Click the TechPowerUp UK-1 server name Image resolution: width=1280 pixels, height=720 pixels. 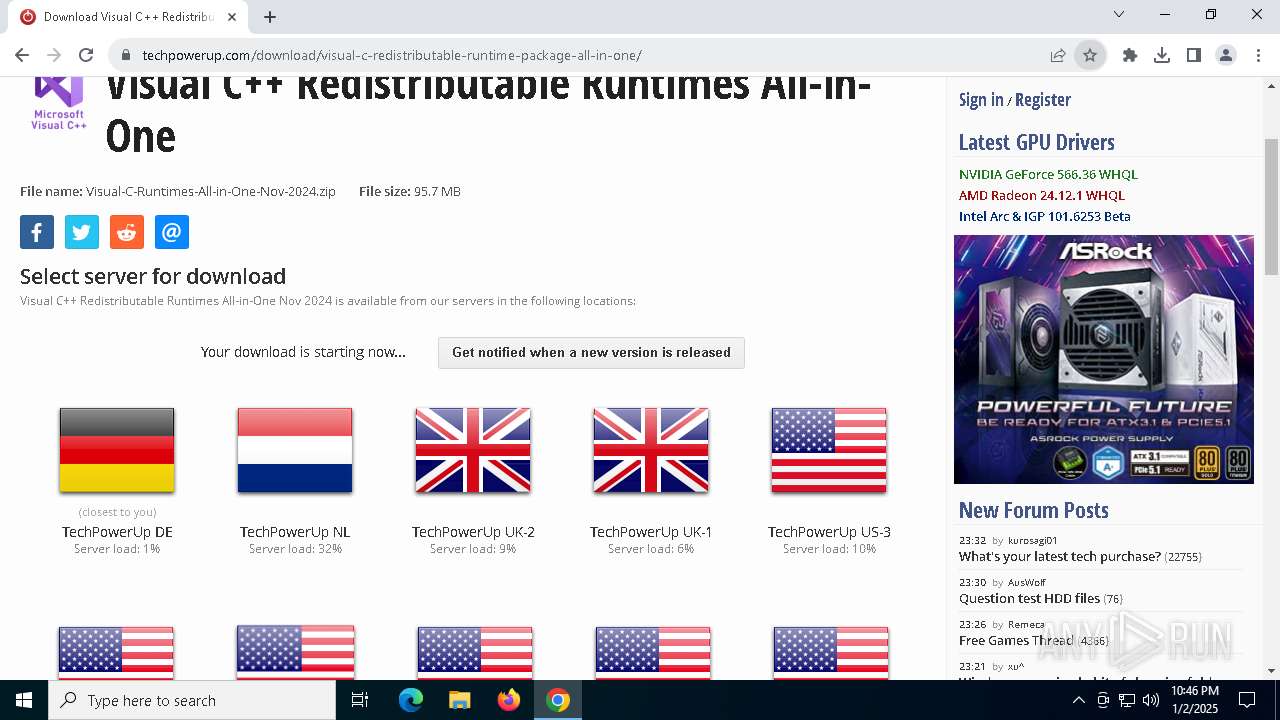coord(651,532)
